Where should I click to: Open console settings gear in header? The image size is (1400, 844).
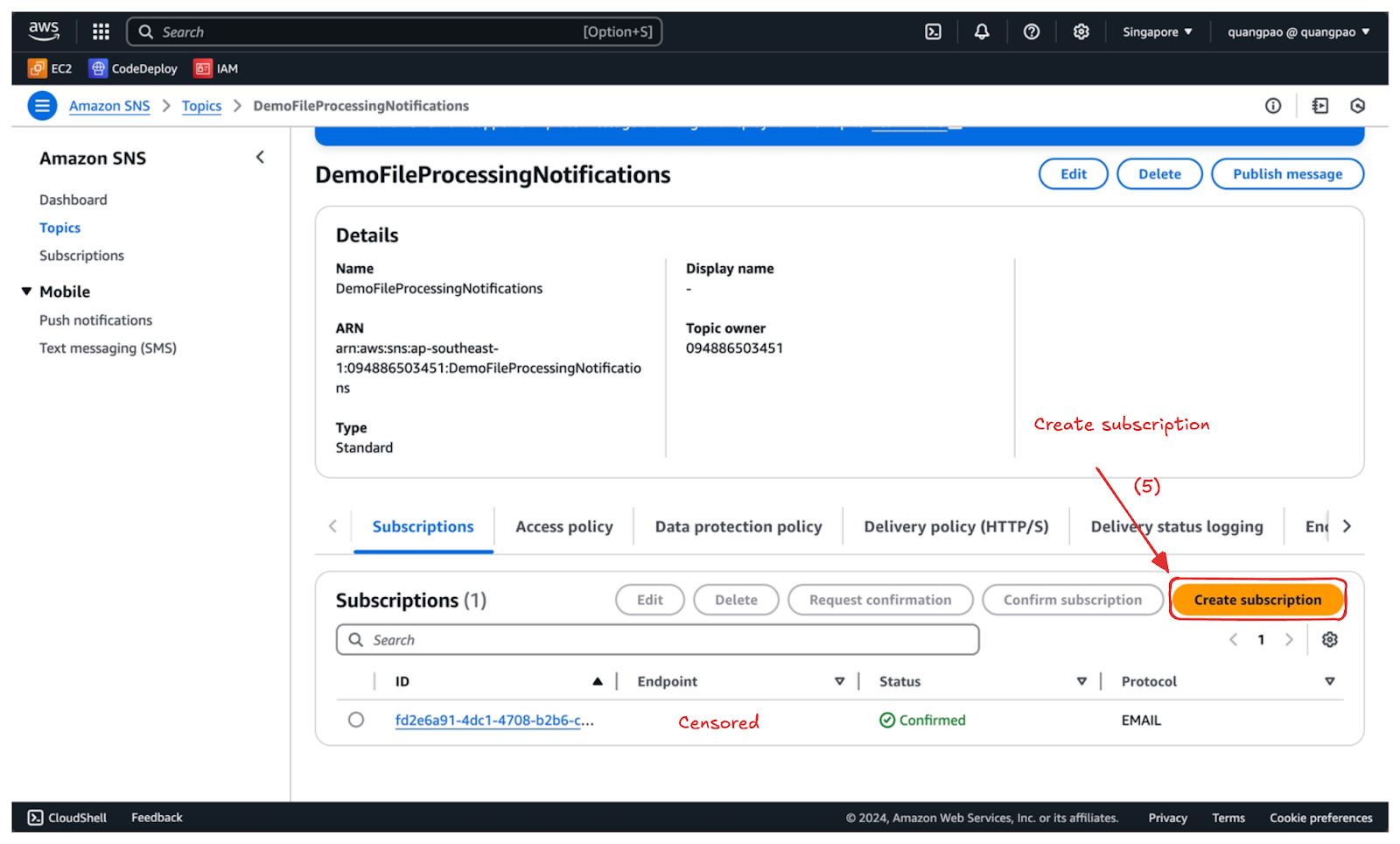pyautogui.click(x=1081, y=32)
